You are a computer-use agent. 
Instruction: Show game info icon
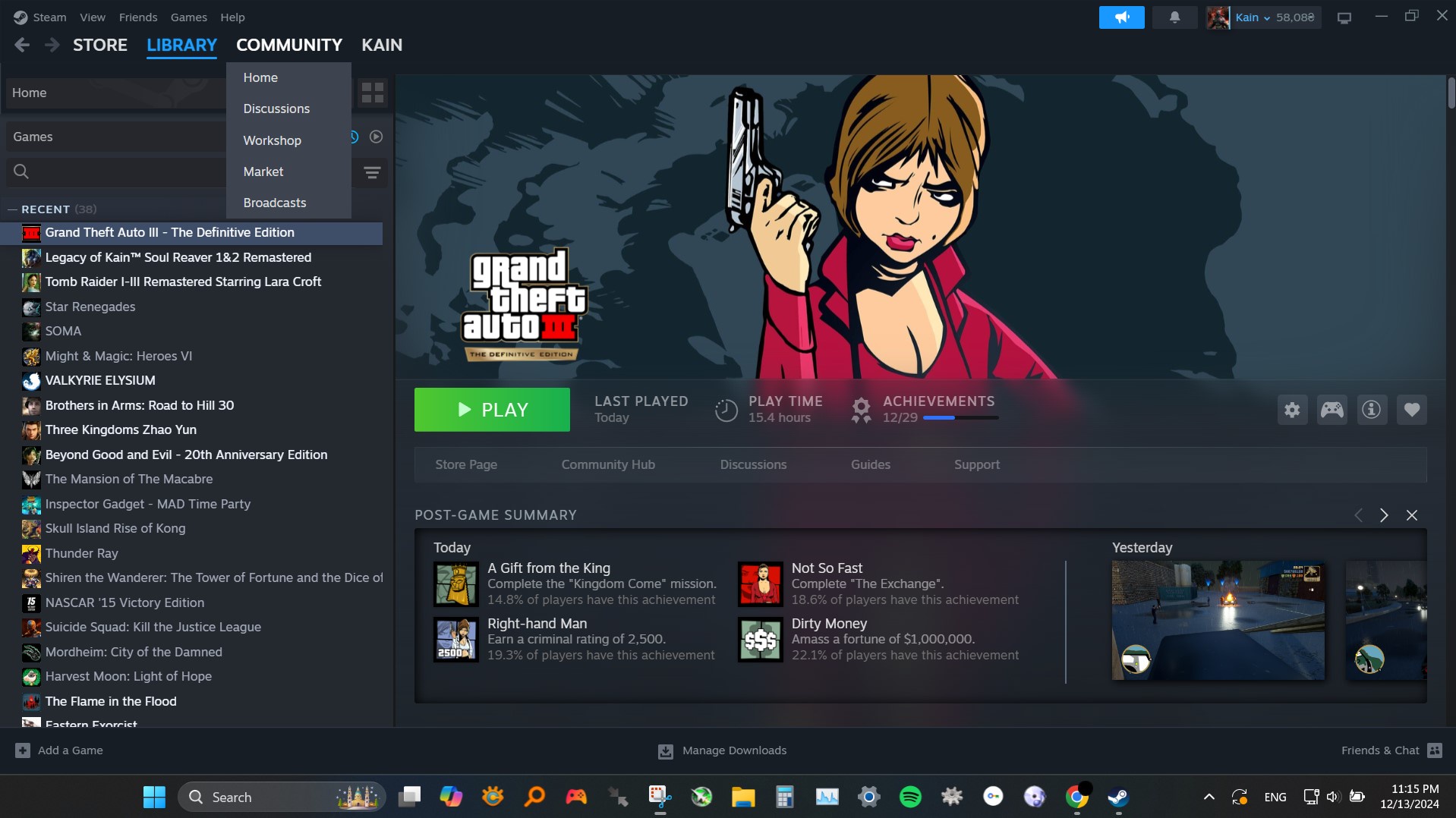click(1372, 410)
